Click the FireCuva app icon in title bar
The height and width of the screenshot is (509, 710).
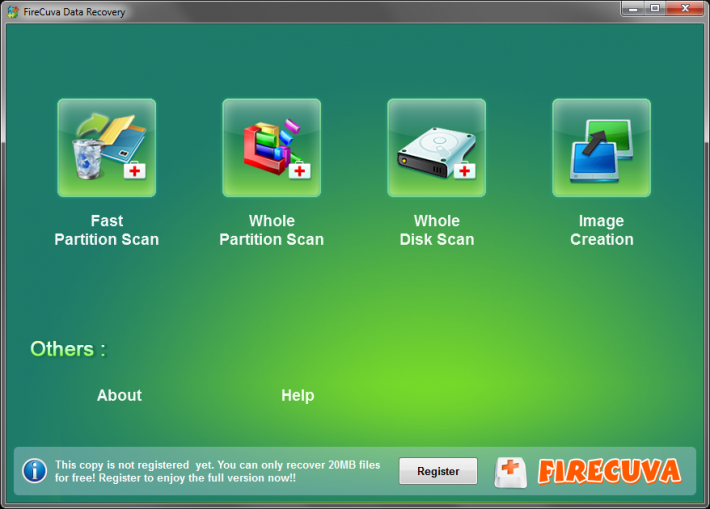tap(13, 12)
